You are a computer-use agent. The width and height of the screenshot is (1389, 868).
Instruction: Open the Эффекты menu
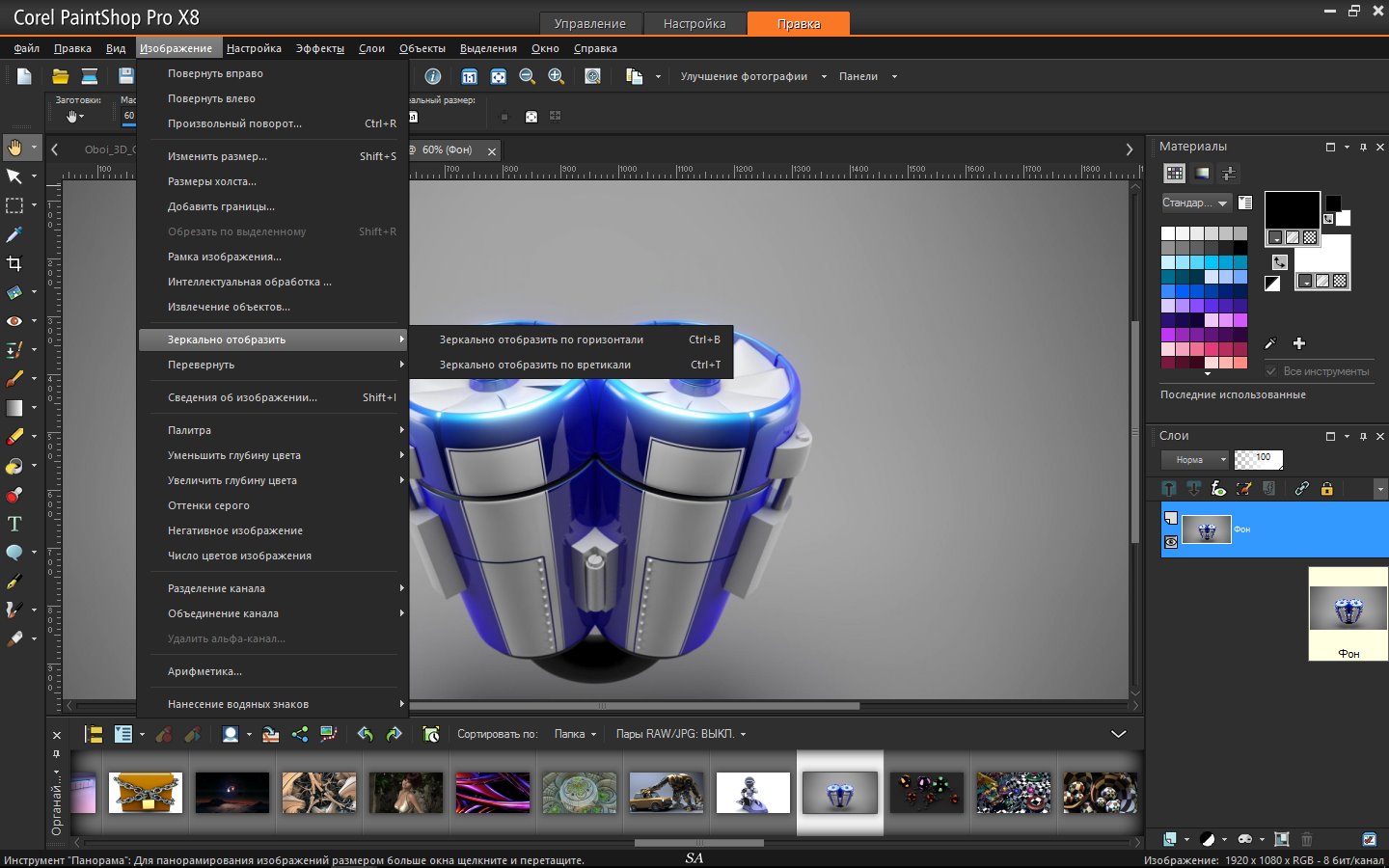tap(319, 48)
